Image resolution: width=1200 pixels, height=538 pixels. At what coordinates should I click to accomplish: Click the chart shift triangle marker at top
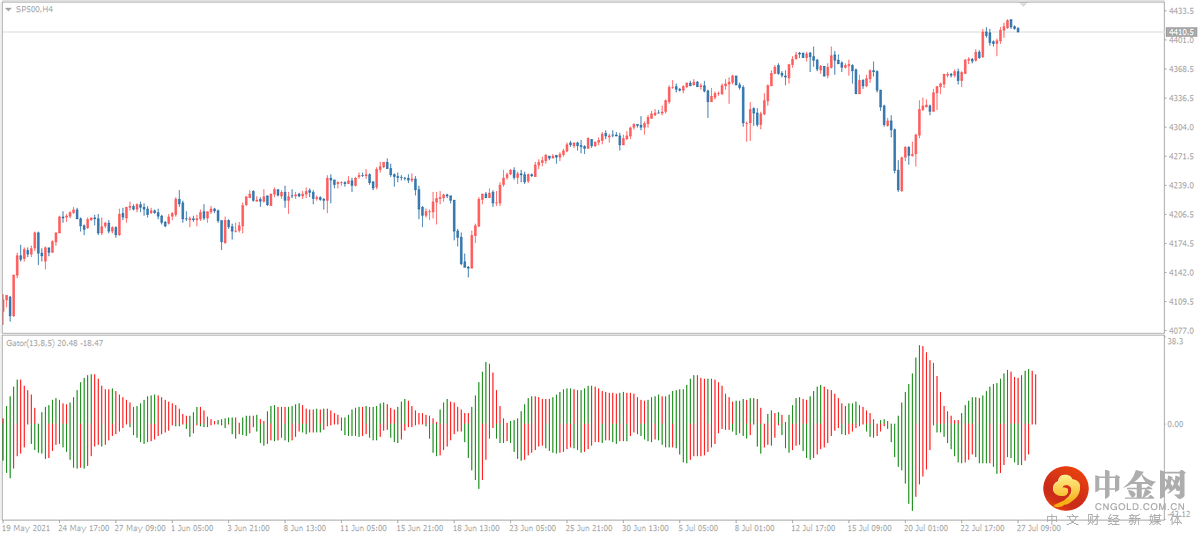pos(1023,5)
